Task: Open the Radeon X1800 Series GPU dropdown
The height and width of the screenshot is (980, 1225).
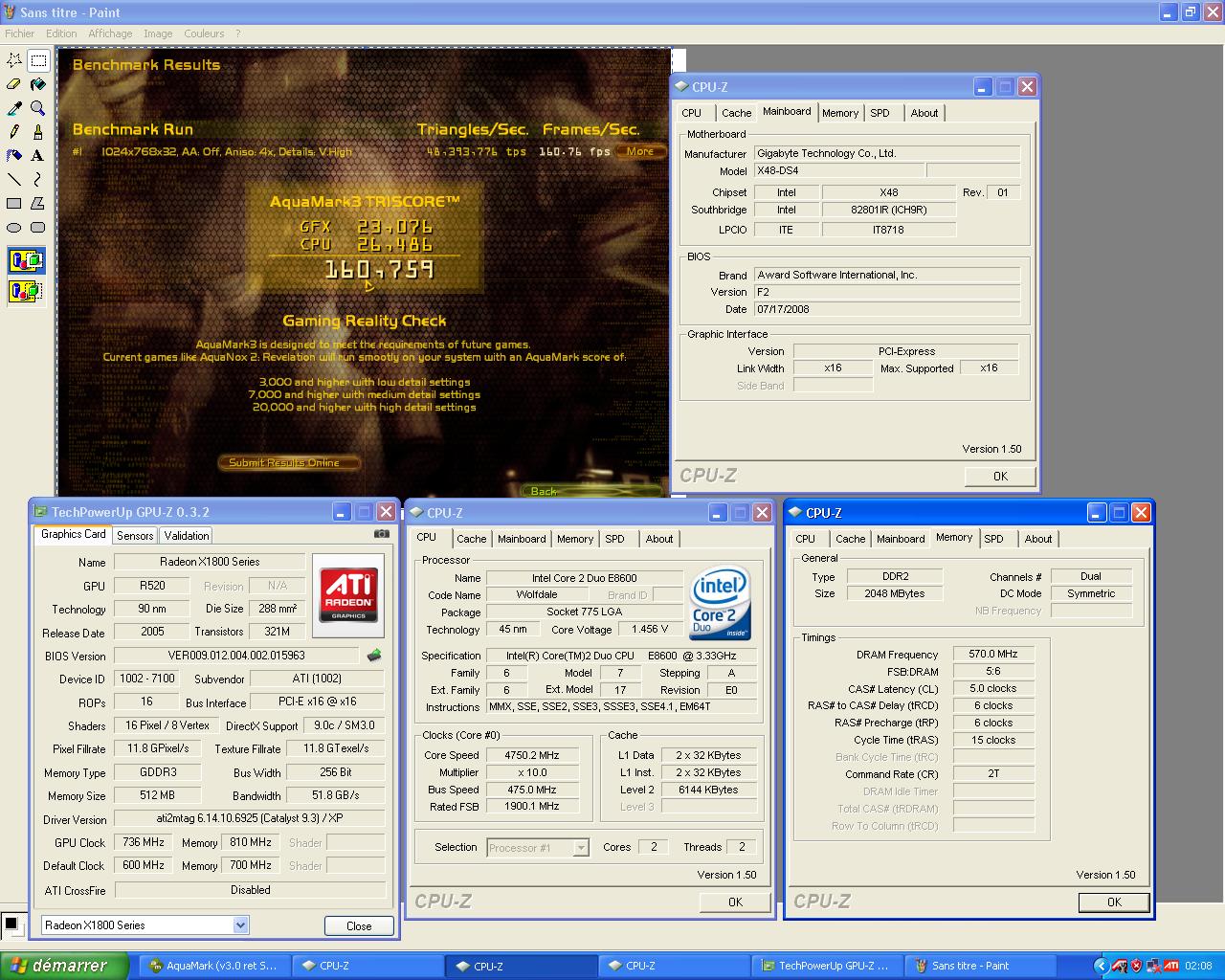Action: (240, 924)
